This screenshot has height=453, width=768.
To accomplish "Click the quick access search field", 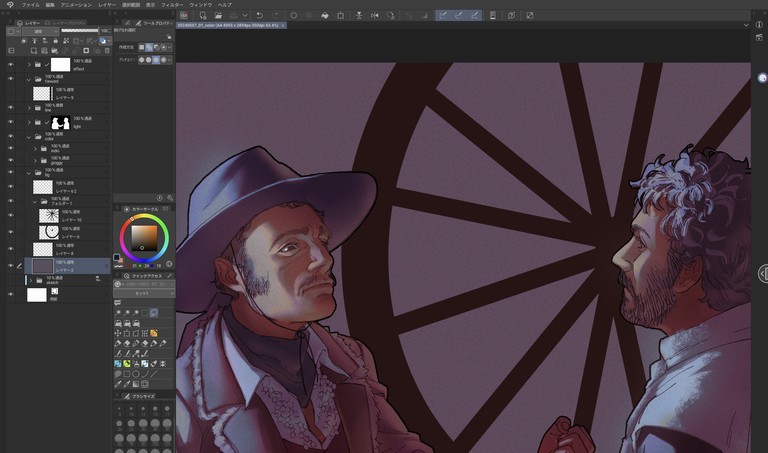I will [x=147, y=284].
